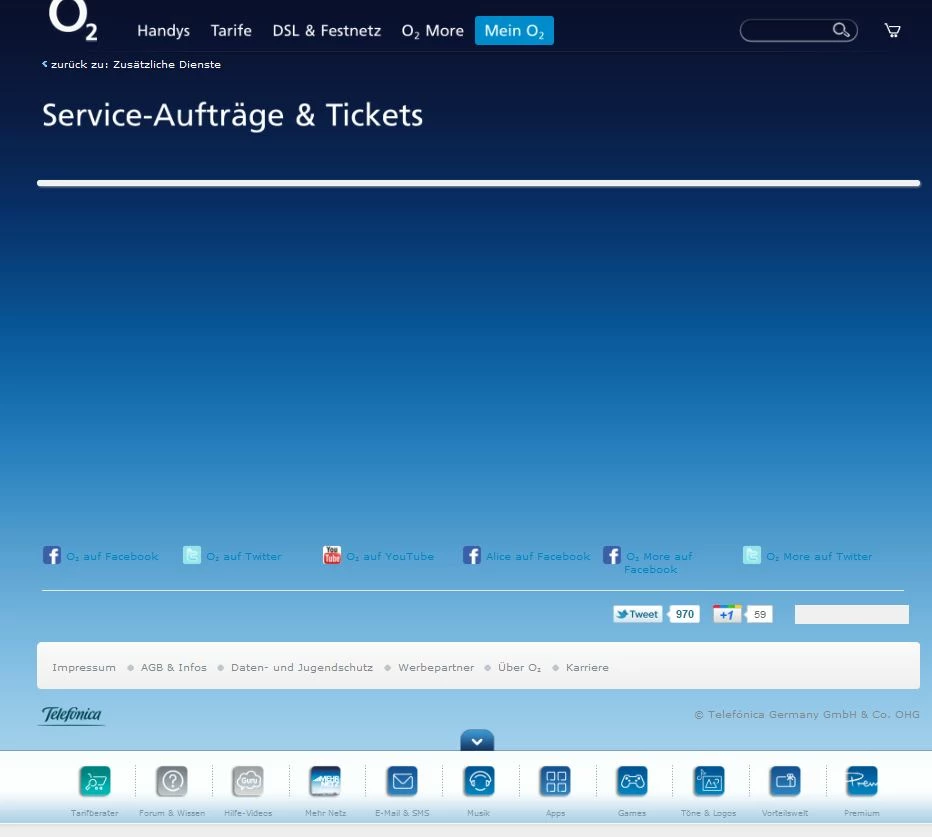
Task: Open the Karriere link
Action: [587, 667]
